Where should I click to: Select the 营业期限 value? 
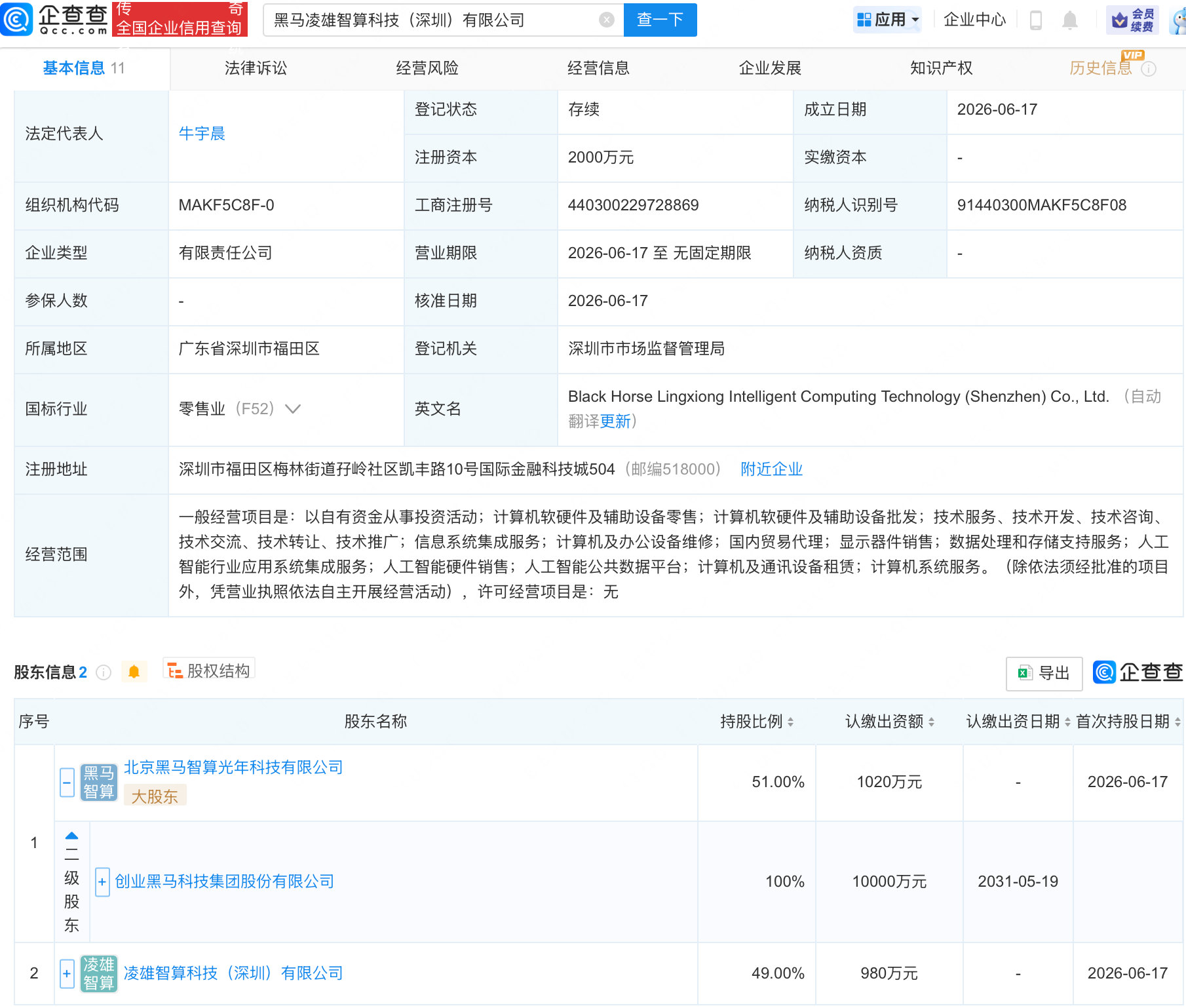(x=660, y=253)
